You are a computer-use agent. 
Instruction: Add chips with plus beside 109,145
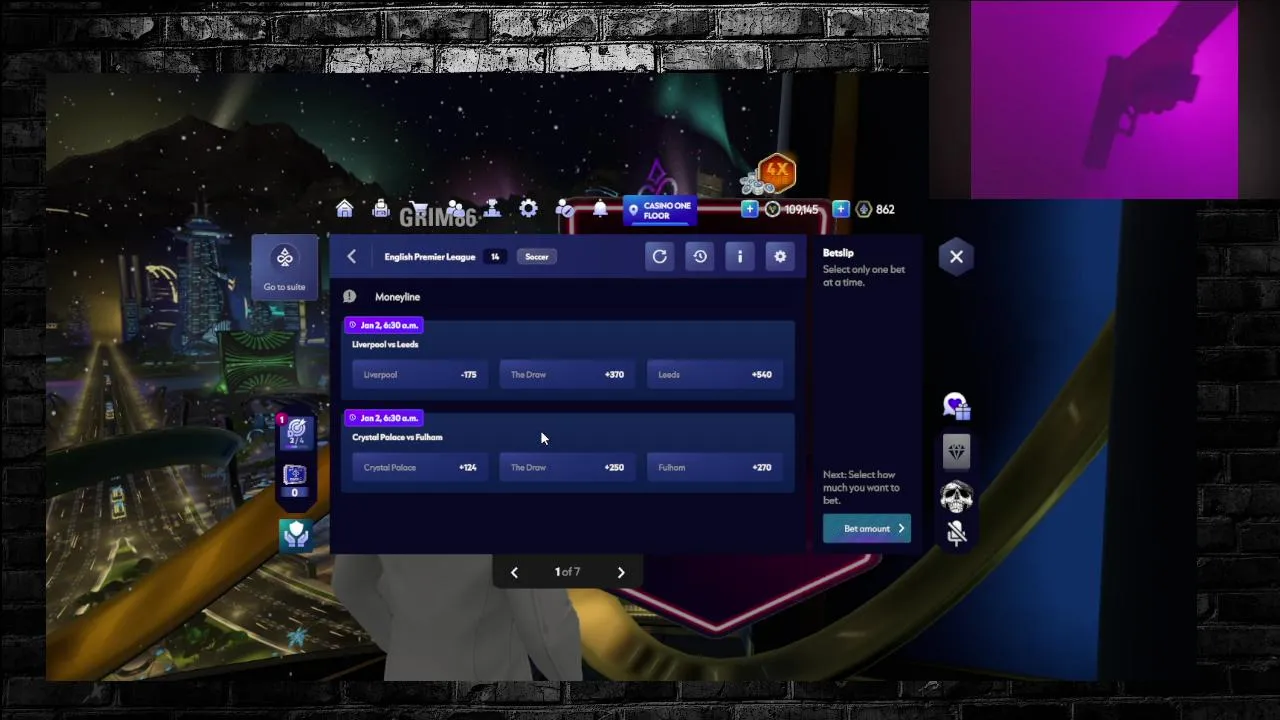(749, 209)
